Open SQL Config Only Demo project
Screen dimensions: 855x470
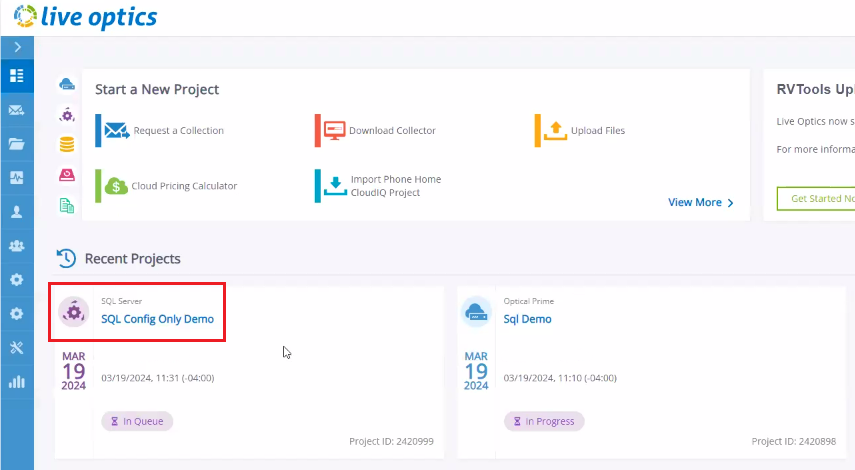[157, 319]
